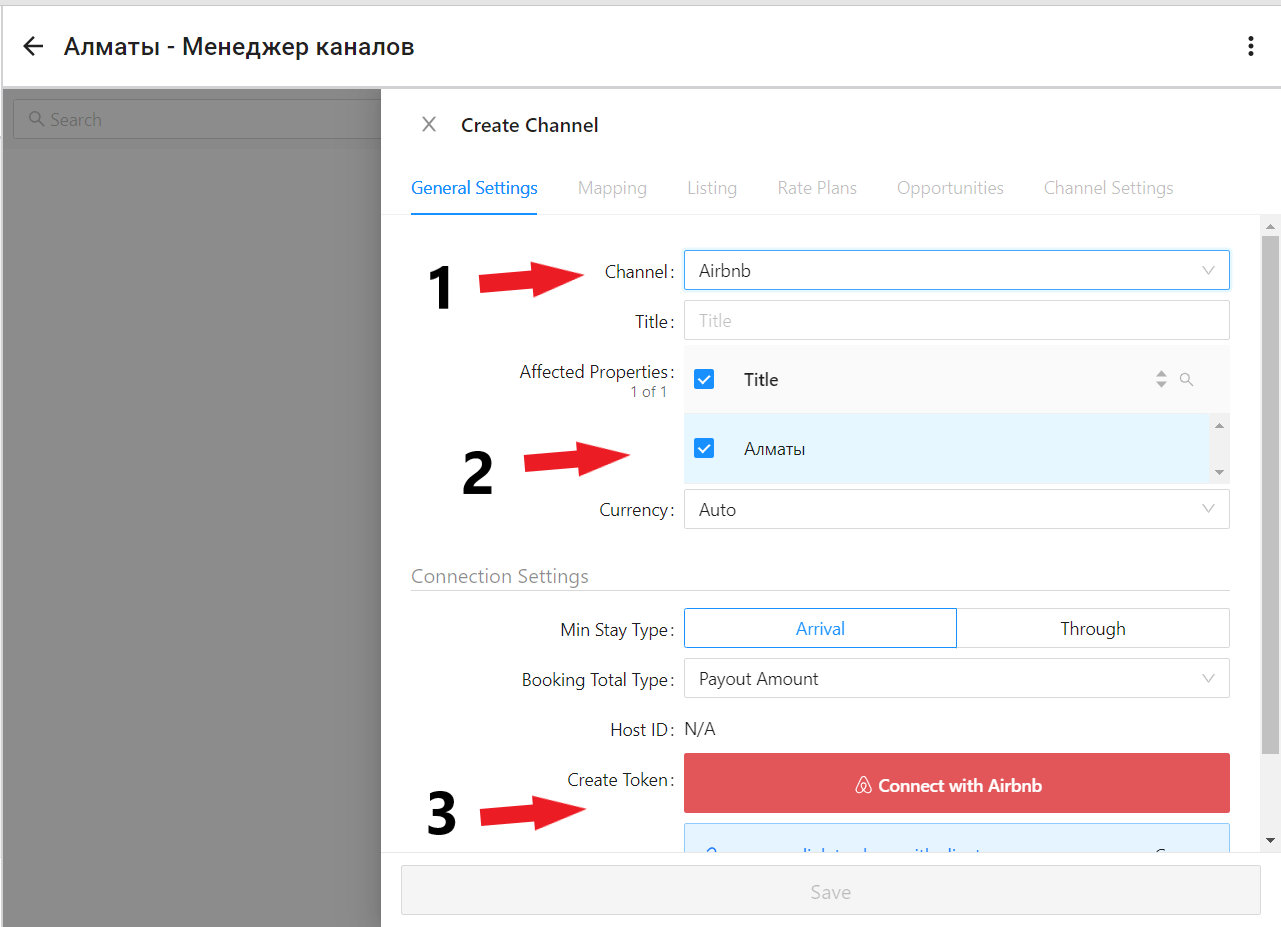
Task: Close the Create Channel panel
Action: pyautogui.click(x=429, y=124)
